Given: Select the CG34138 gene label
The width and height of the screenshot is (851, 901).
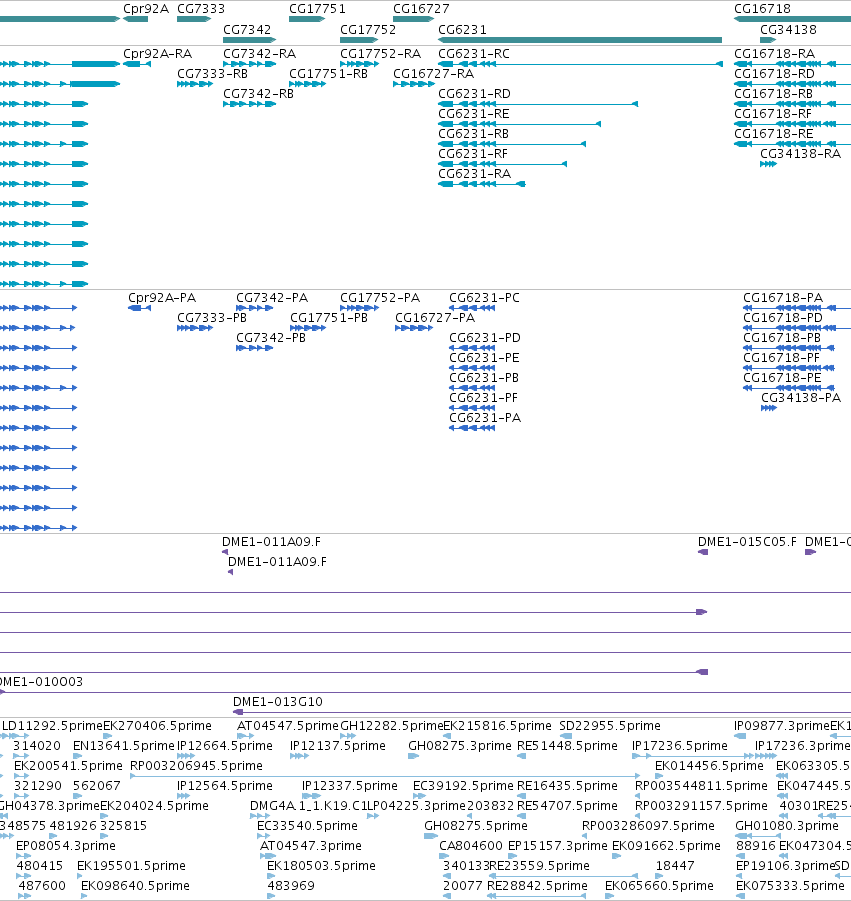Looking at the screenshot, I should (x=788, y=29).
